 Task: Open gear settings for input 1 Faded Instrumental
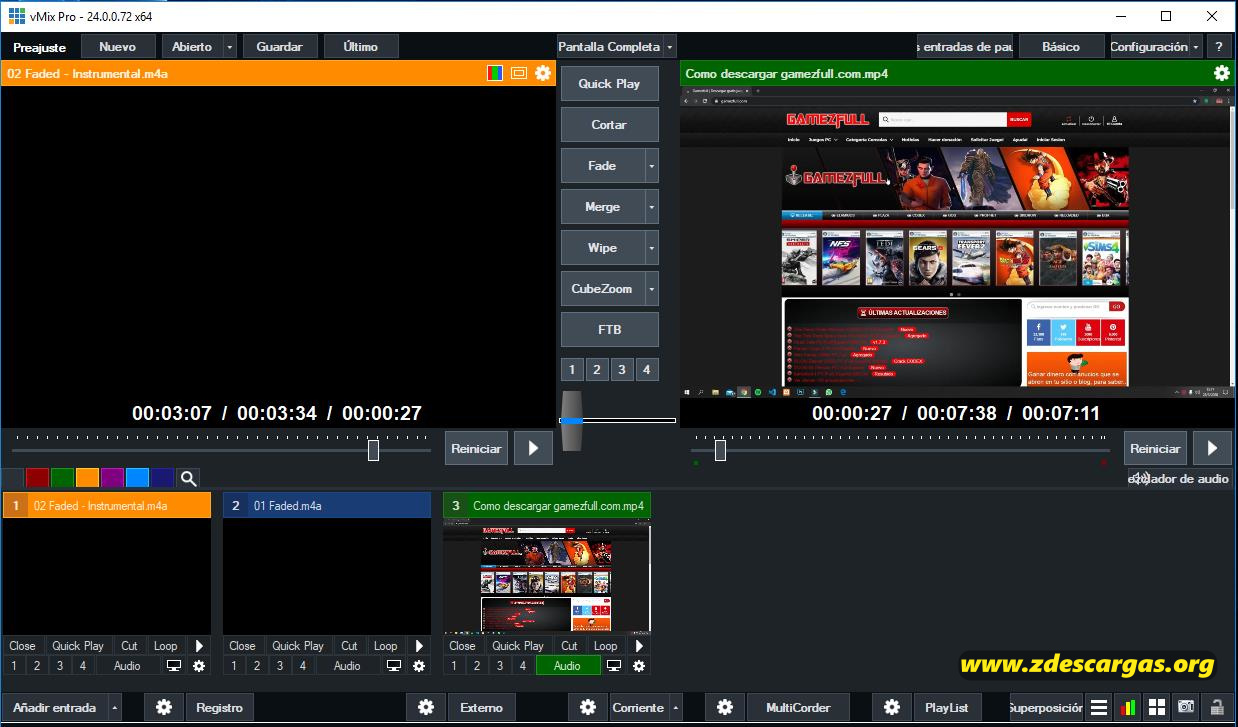pyautogui.click(x=199, y=665)
